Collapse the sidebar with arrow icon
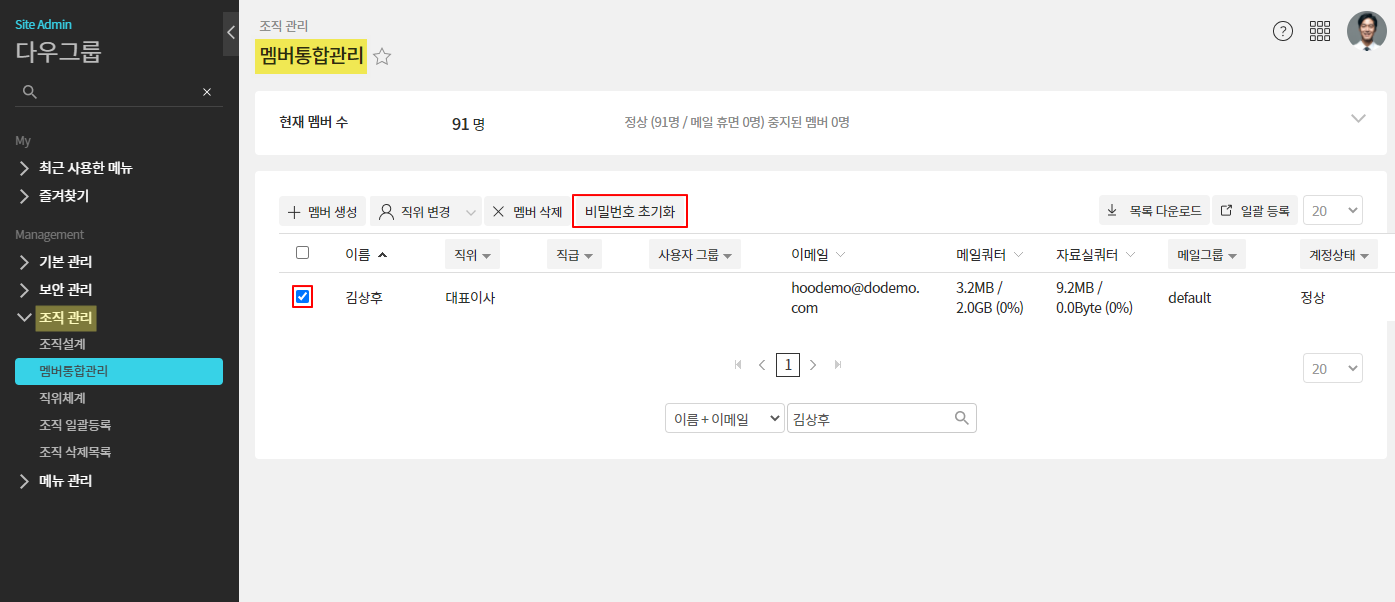Screen dimensions: 1395x602 (231, 33)
